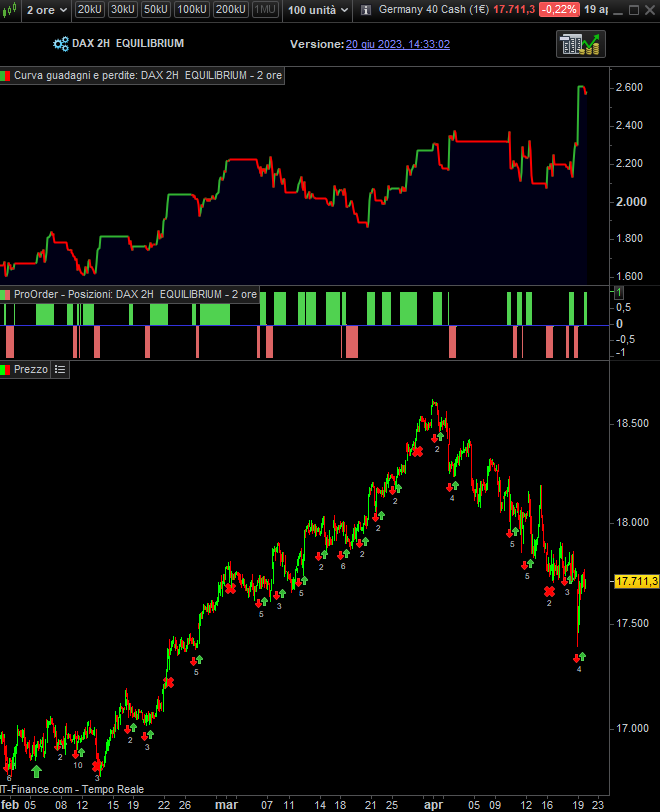Click the ProOrder Posizioni color square
660x812 pixels.
(5, 295)
